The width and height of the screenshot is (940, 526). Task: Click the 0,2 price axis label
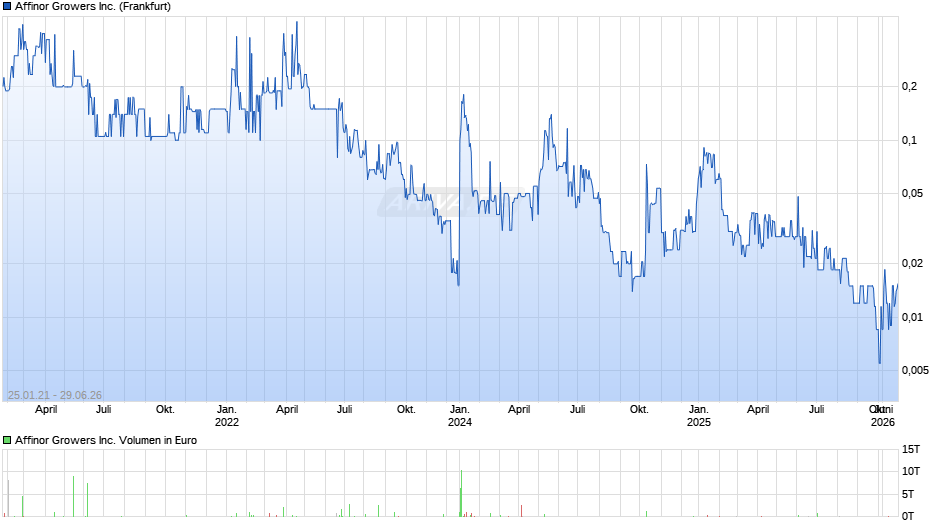tap(909, 86)
